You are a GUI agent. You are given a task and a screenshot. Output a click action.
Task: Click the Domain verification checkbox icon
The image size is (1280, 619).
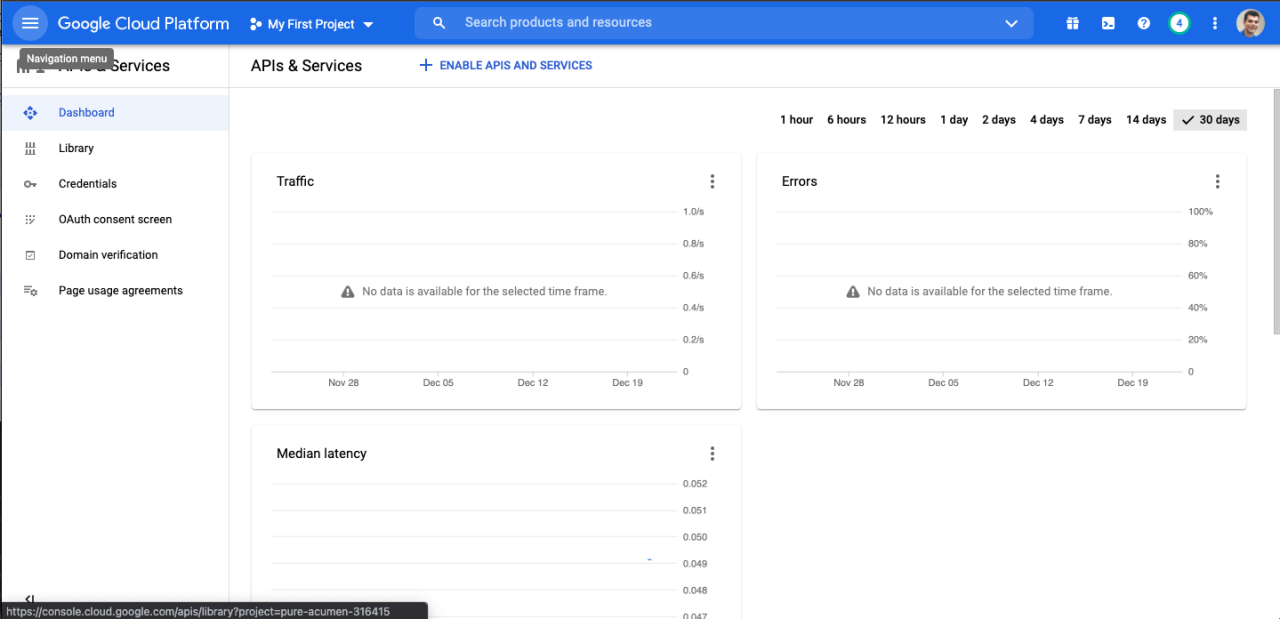[x=30, y=255]
